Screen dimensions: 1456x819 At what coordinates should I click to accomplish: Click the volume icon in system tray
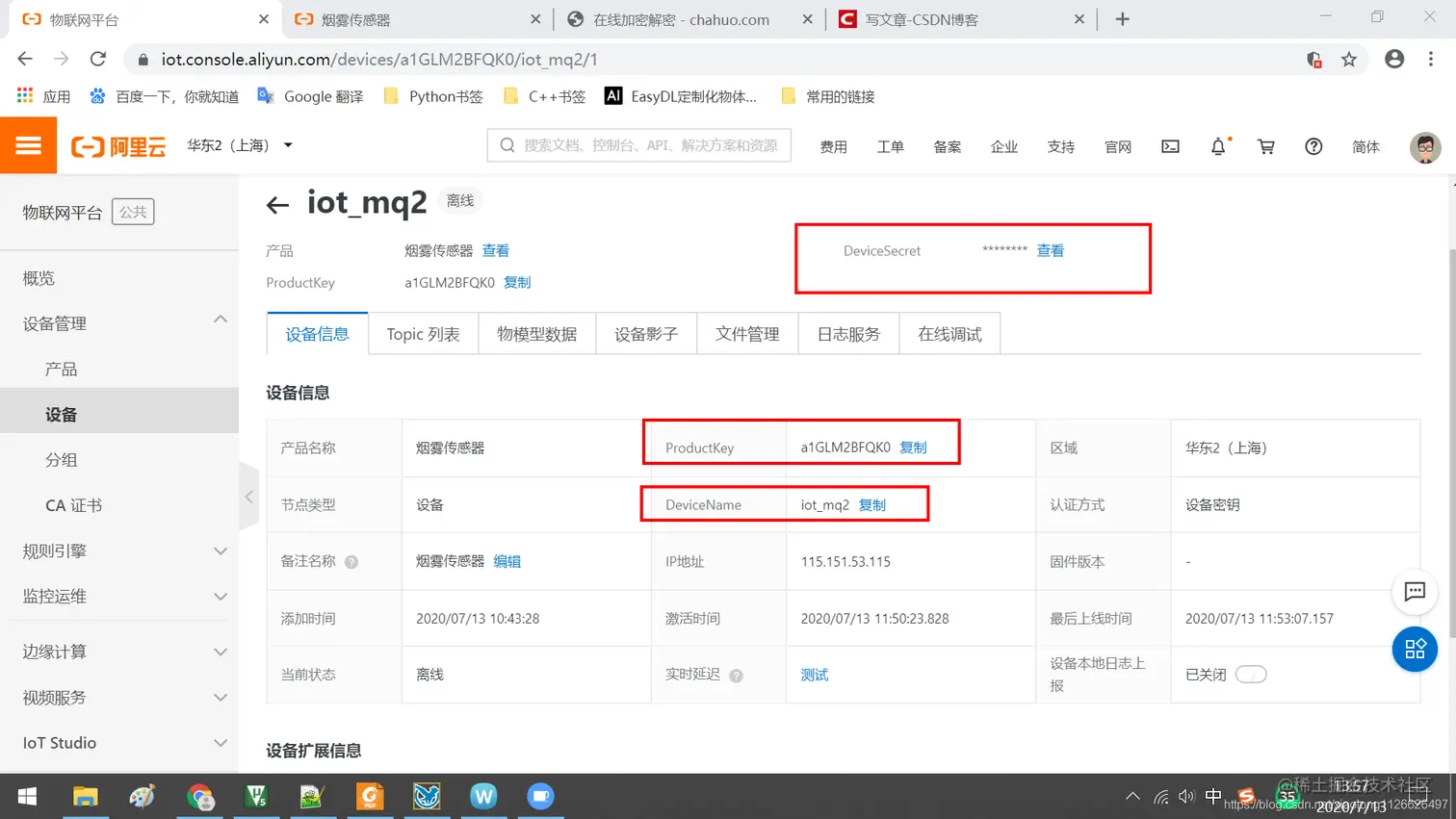(x=1186, y=797)
